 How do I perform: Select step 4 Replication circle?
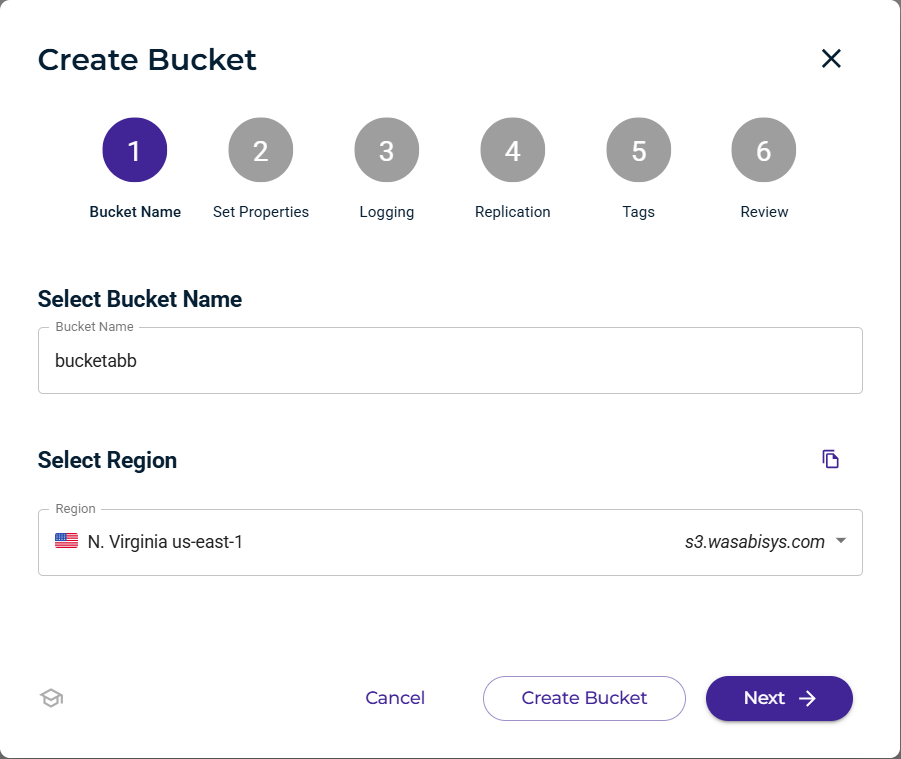click(512, 149)
